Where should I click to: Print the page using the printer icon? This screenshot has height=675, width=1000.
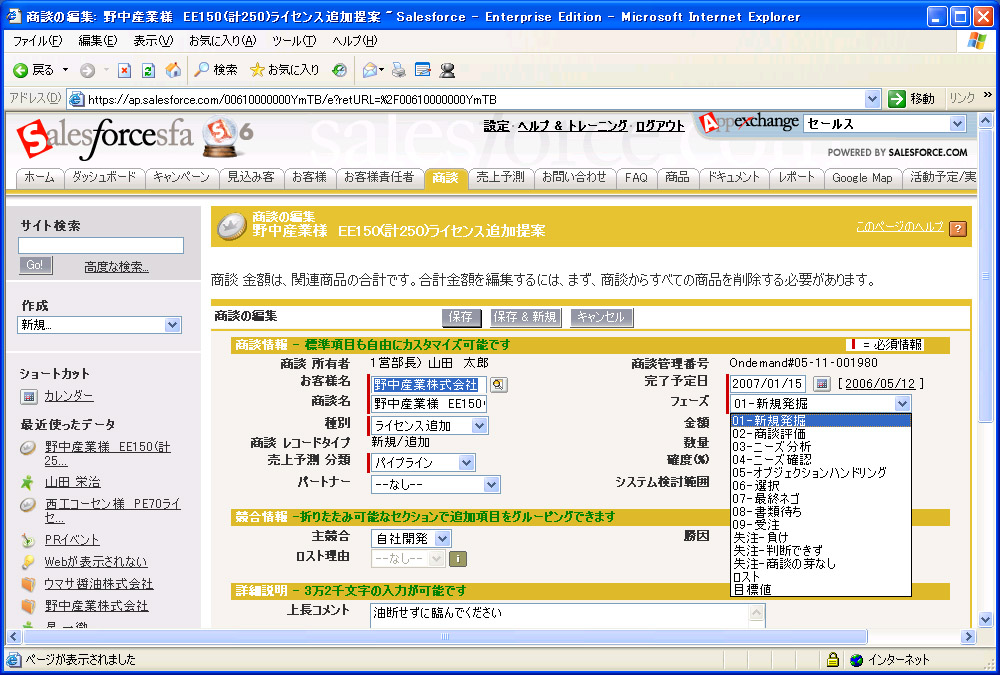399,70
